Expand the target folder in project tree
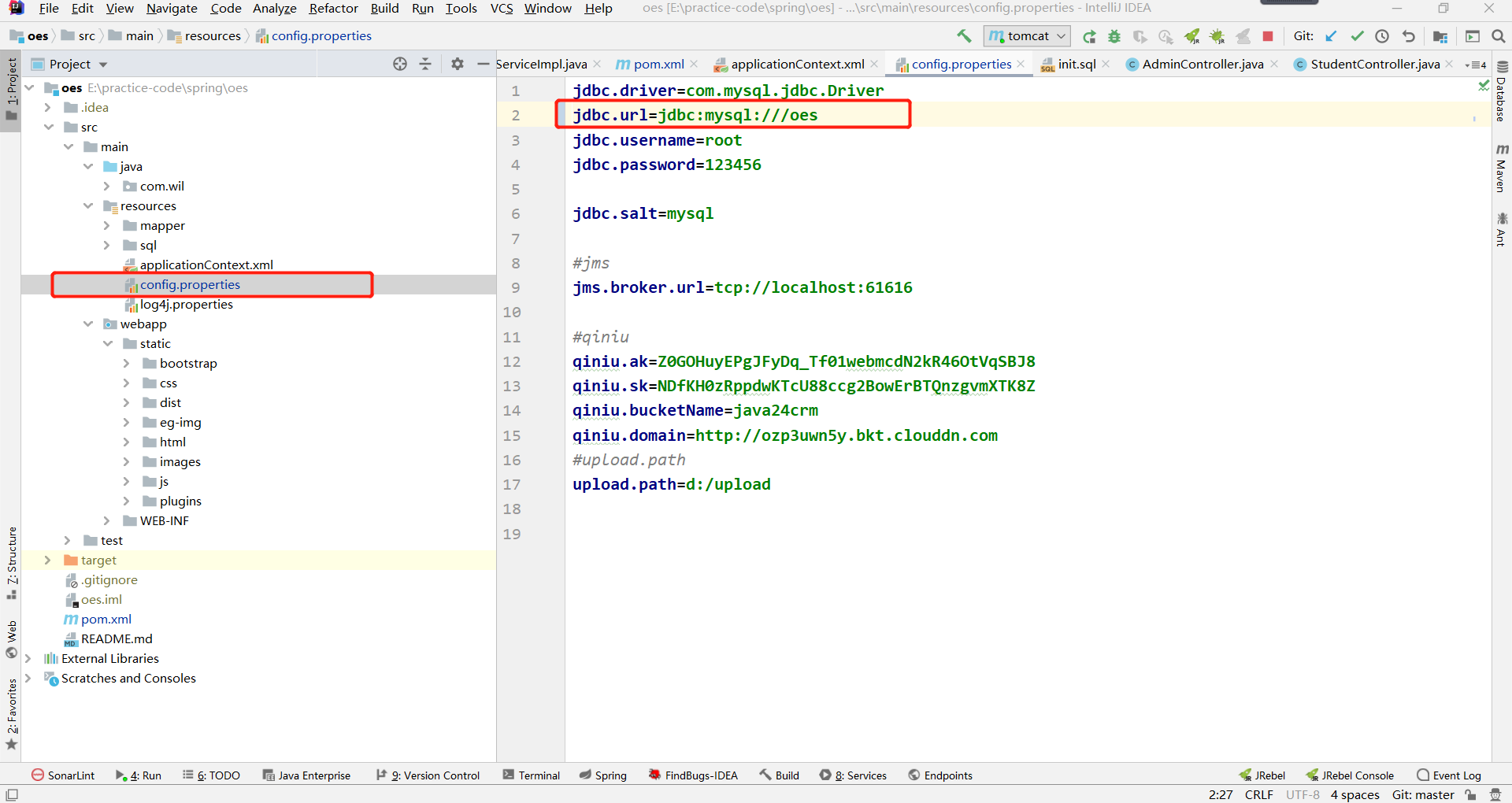 47,561
